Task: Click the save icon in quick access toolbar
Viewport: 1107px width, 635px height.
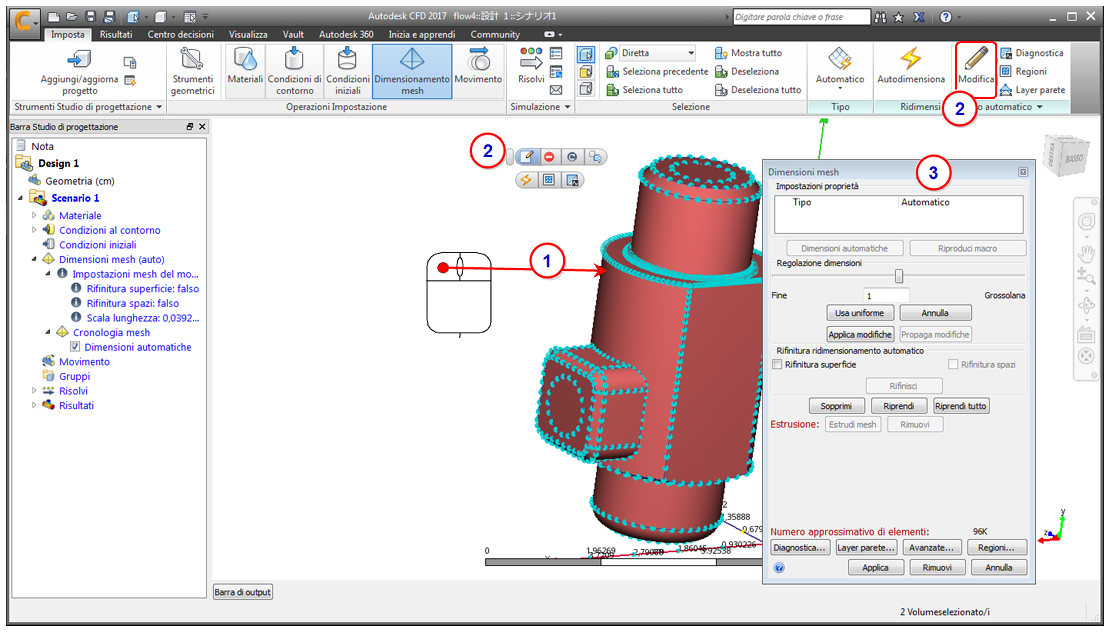Action: pyautogui.click(x=90, y=16)
